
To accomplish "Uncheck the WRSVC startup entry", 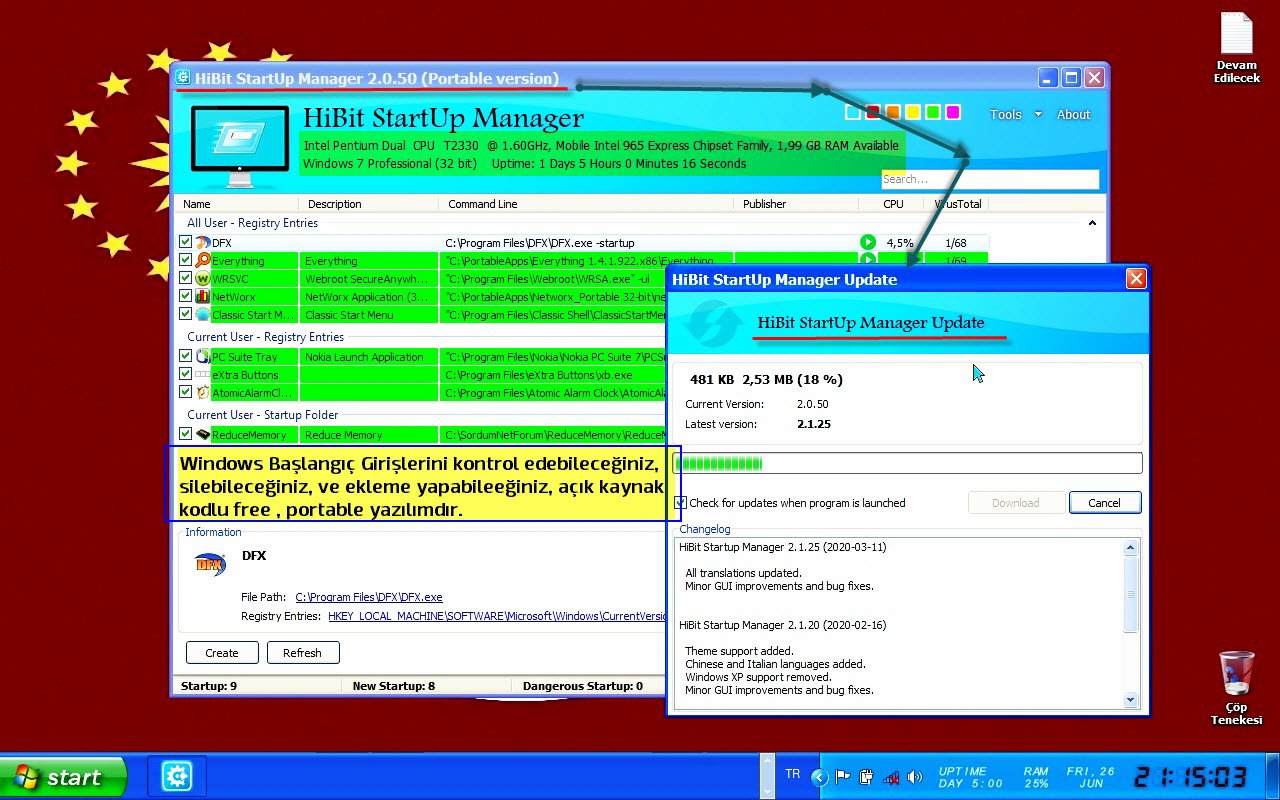I will [x=186, y=279].
